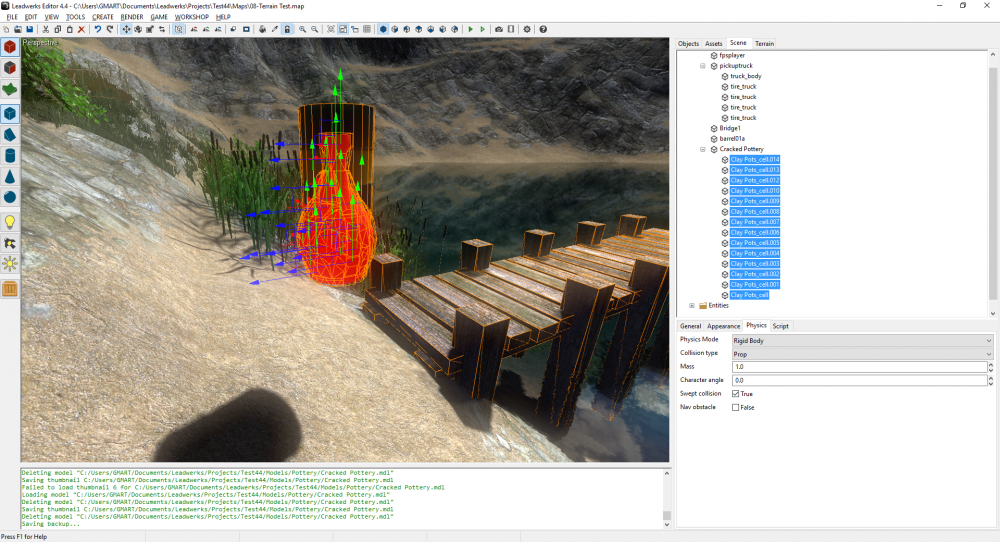
Task: Expand the Entities folder in scene tree
Action: 691,306
